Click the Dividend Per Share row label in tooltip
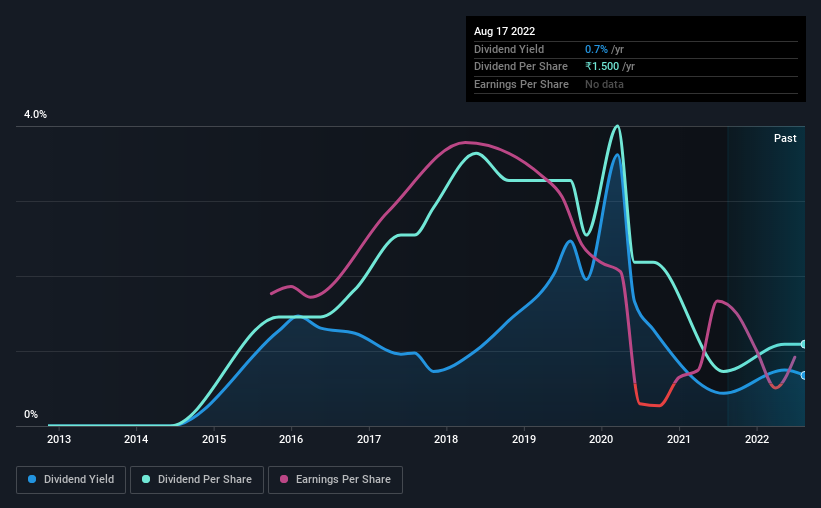Screen dimensions: 821x508 [x=520, y=67]
